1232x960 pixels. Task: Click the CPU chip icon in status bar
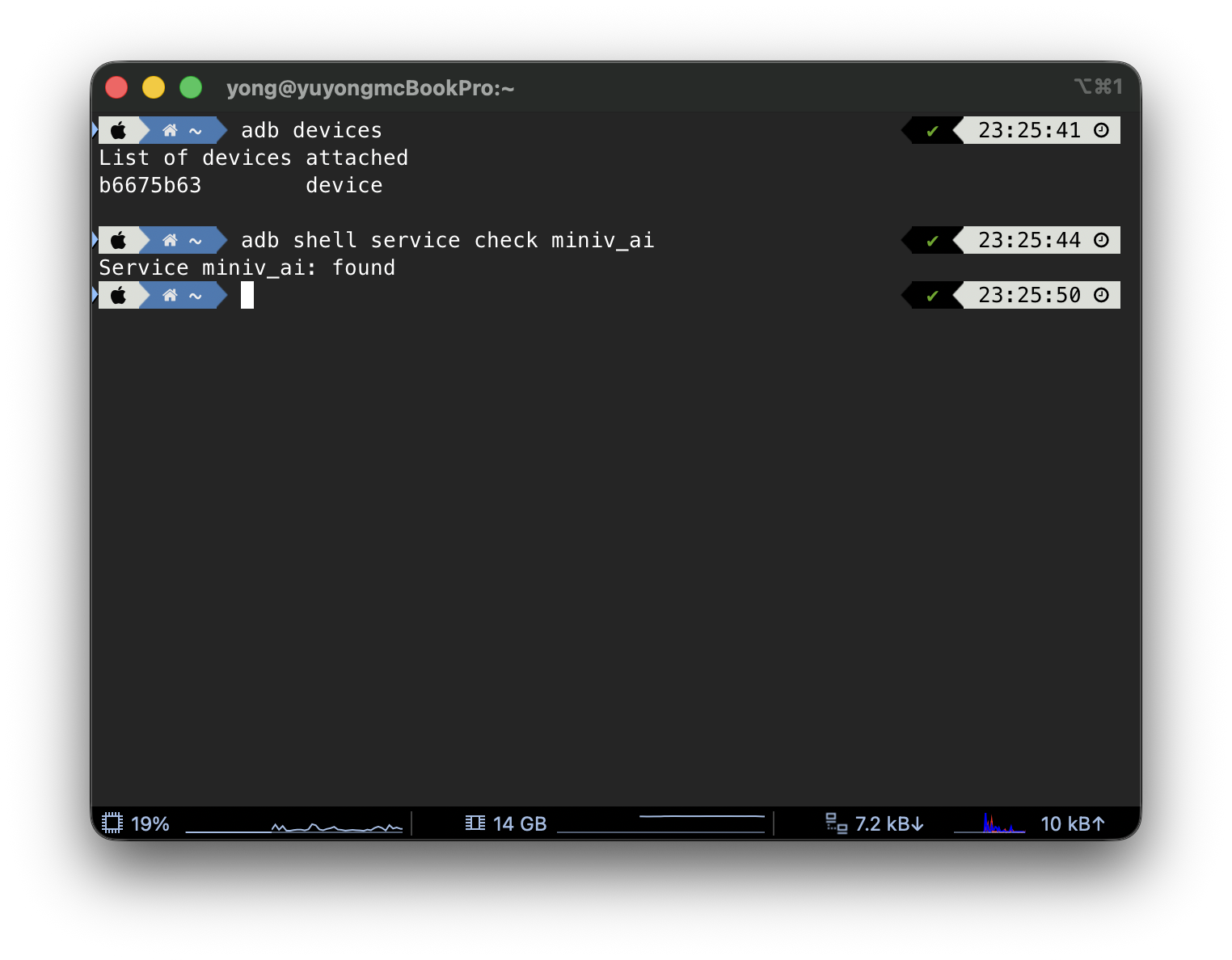point(112,823)
